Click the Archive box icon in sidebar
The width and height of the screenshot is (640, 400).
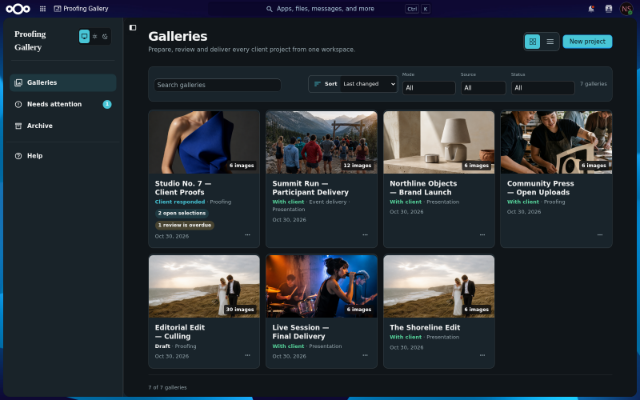point(18,126)
